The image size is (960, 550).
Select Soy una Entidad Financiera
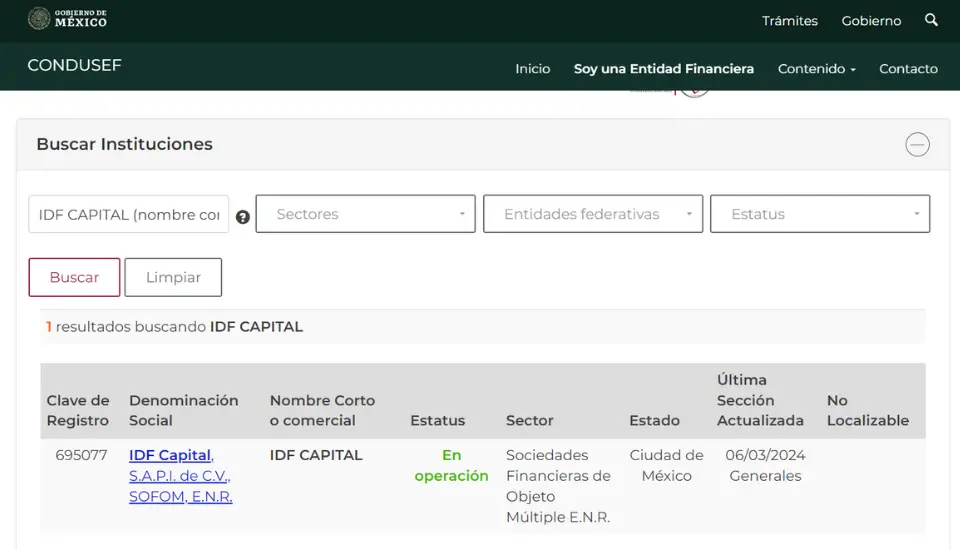pos(664,69)
